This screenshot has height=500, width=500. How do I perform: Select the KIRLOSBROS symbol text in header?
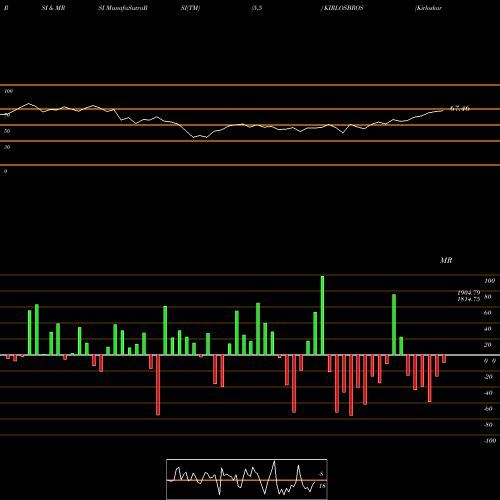343,8
